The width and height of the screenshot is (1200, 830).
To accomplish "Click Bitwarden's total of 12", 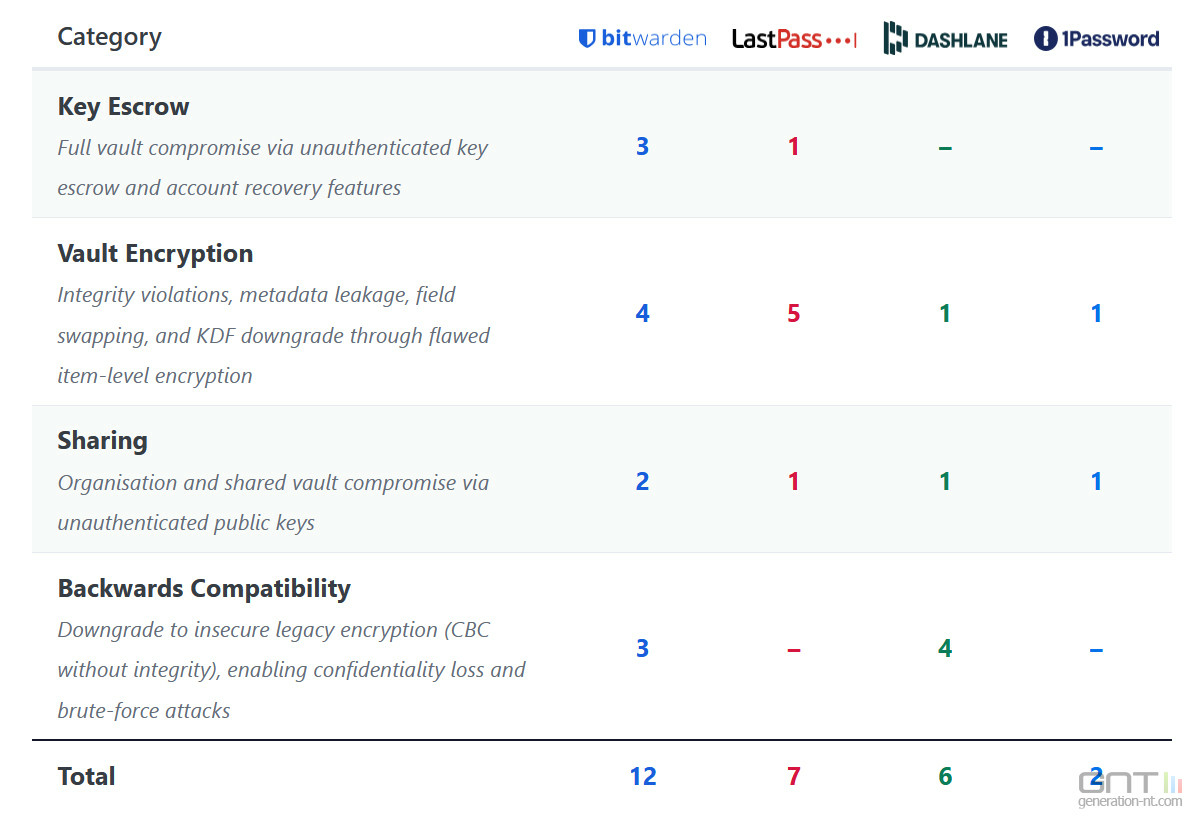I will click(x=643, y=776).
